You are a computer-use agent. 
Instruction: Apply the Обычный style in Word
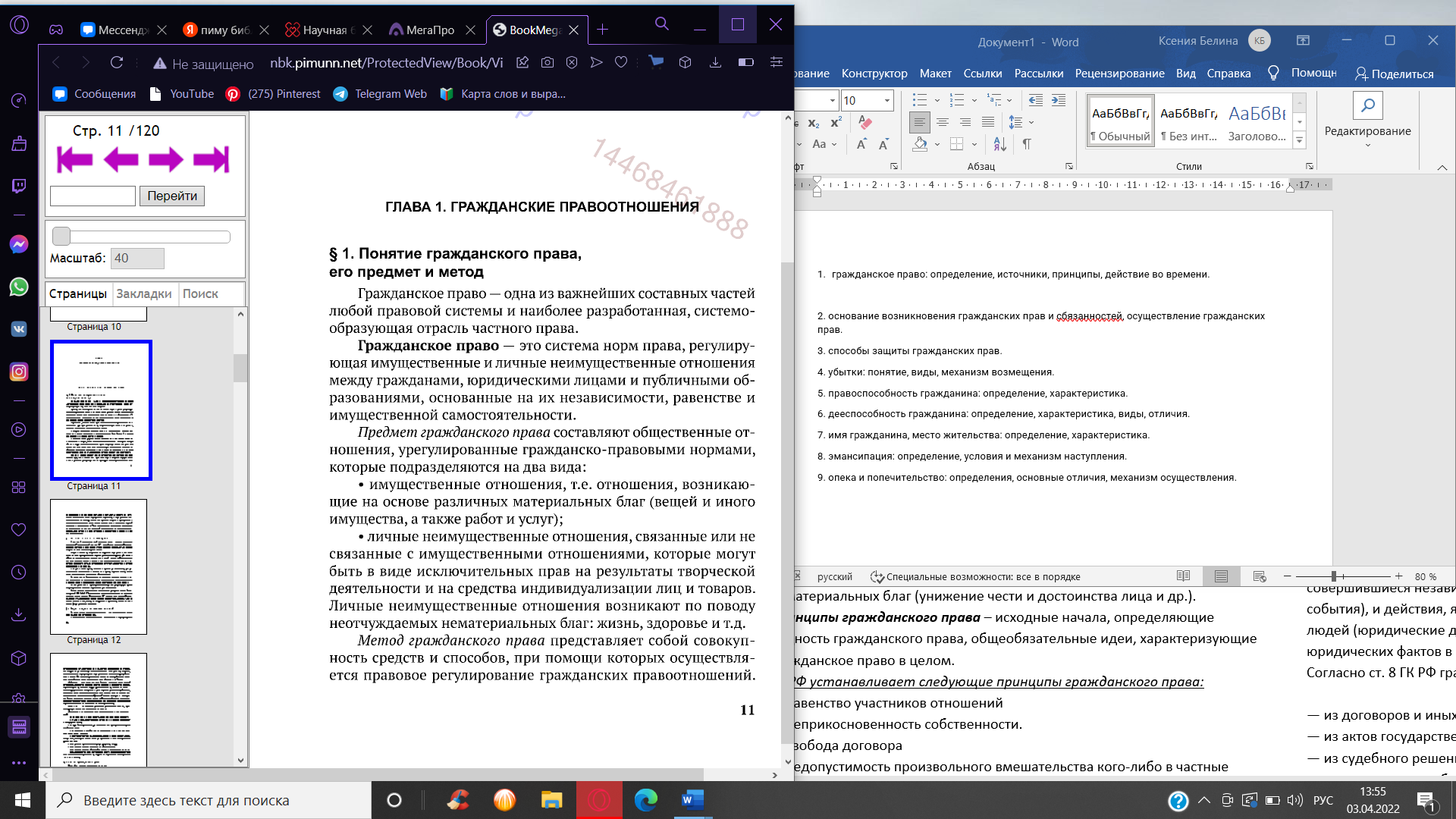pos(1120,121)
